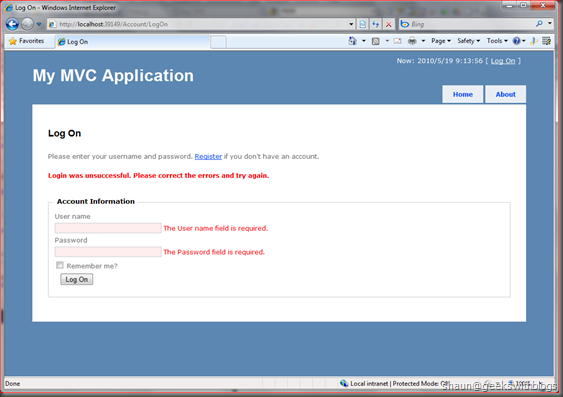Open the search provider dropdown arrow
Screen dimensions: 563x397
point(550,24)
